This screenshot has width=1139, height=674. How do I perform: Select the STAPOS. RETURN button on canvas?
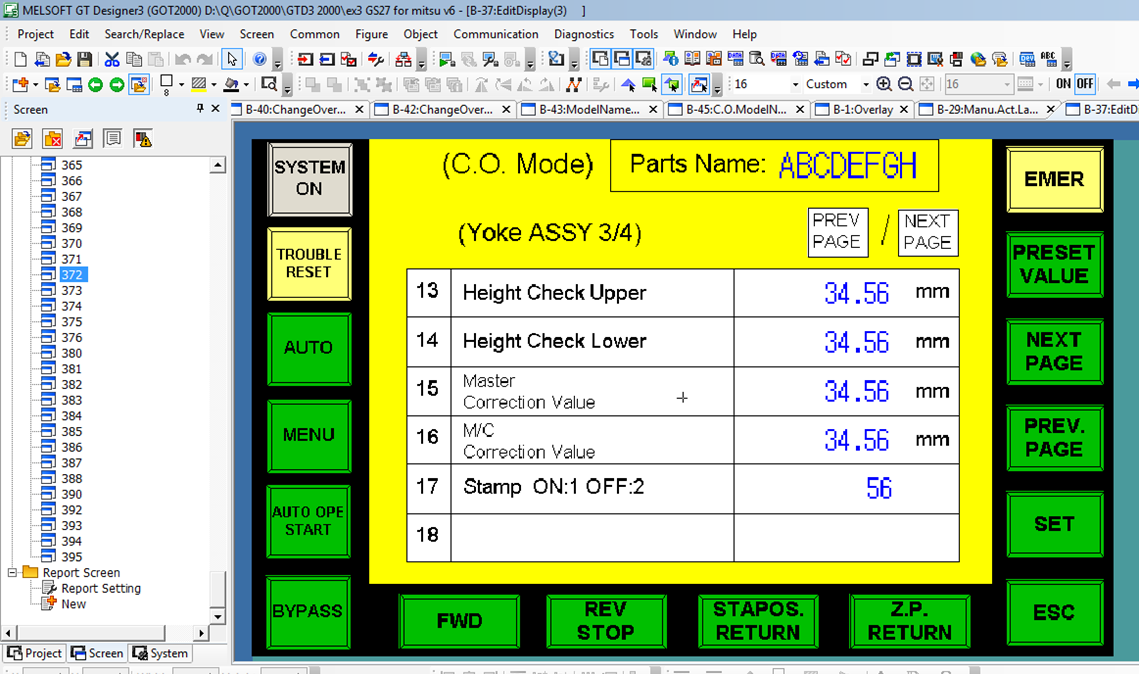[758, 621]
